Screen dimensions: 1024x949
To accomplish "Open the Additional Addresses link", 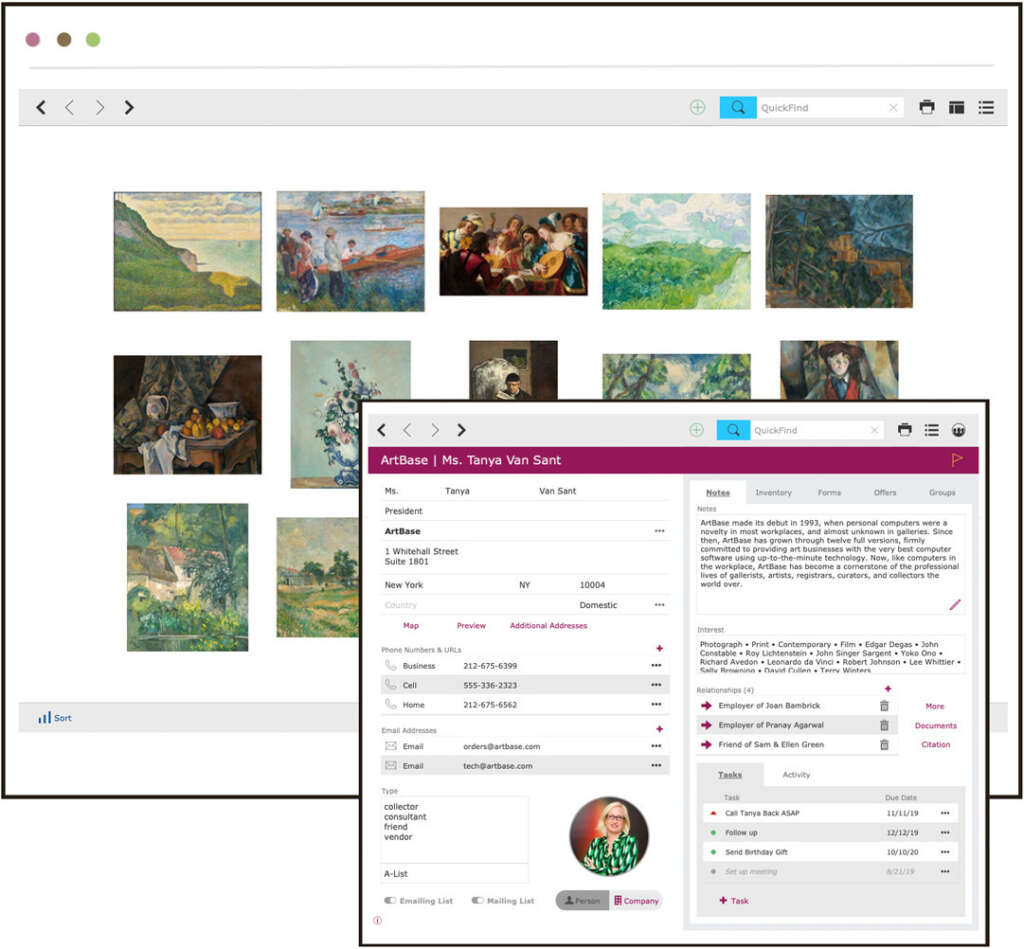I will point(549,626).
